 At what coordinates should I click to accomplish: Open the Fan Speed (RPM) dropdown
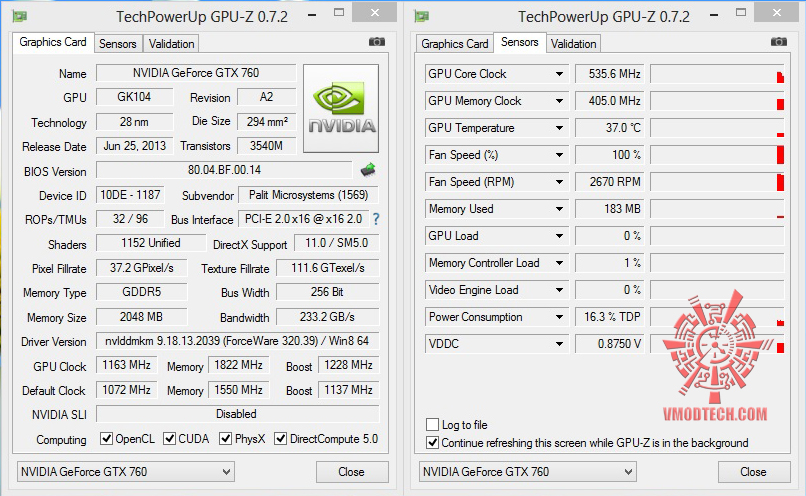[x=560, y=182]
